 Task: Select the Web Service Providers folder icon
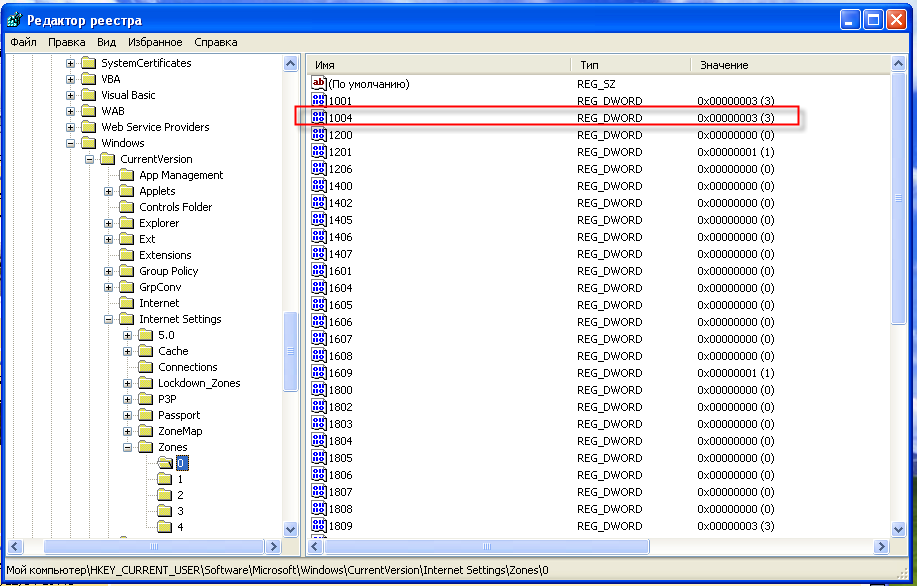[x=88, y=126]
